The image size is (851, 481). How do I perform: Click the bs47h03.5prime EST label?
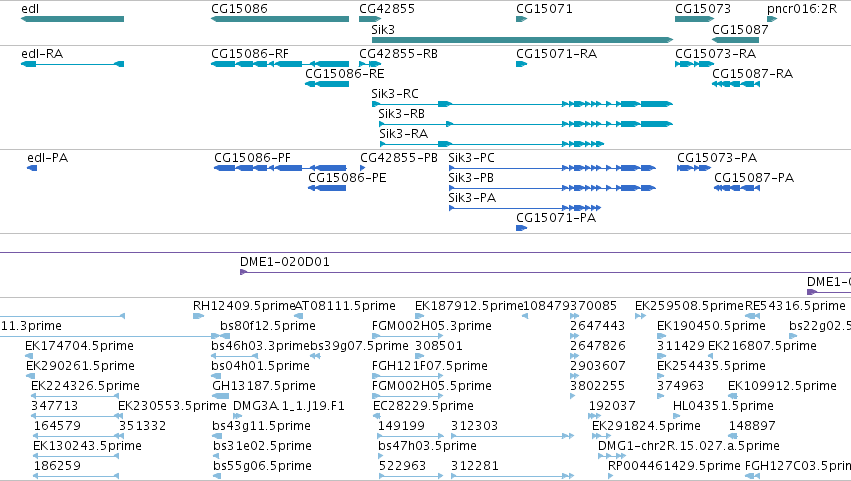tap(428, 446)
